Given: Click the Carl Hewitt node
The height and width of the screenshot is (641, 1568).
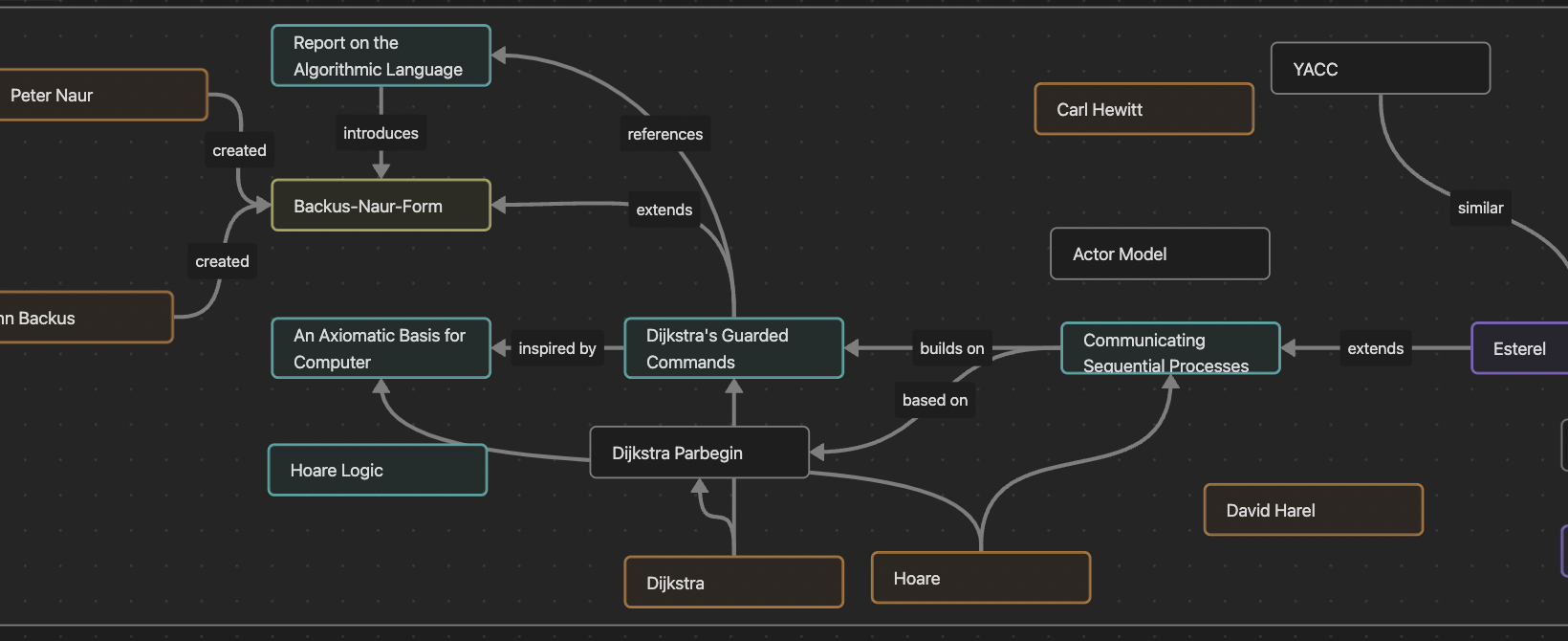Looking at the screenshot, I should point(1143,109).
